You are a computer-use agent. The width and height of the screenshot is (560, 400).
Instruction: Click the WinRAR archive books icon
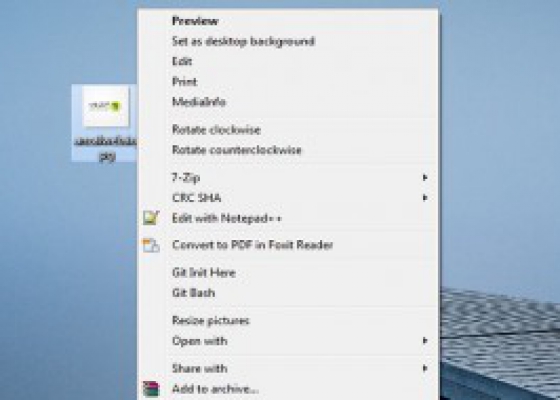tap(151, 389)
